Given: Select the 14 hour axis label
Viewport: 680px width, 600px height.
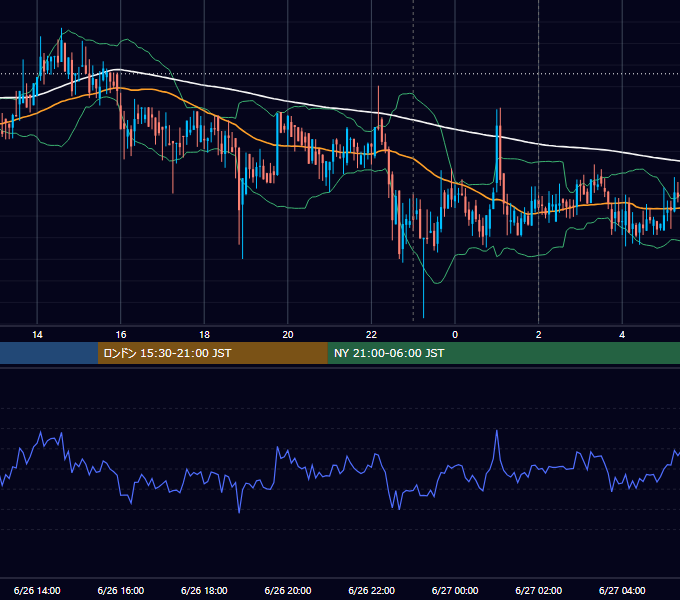Looking at the screenshot, I should [37, 335].
